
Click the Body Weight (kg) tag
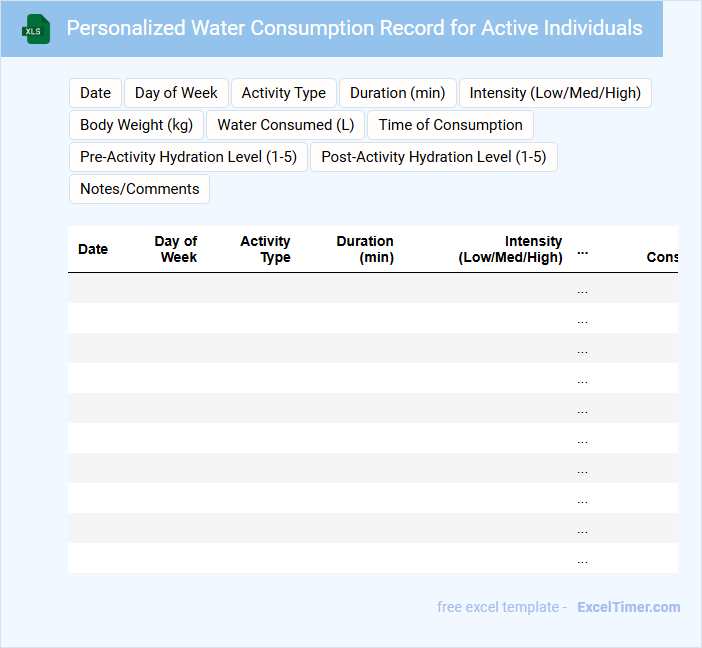pos(136,125)
